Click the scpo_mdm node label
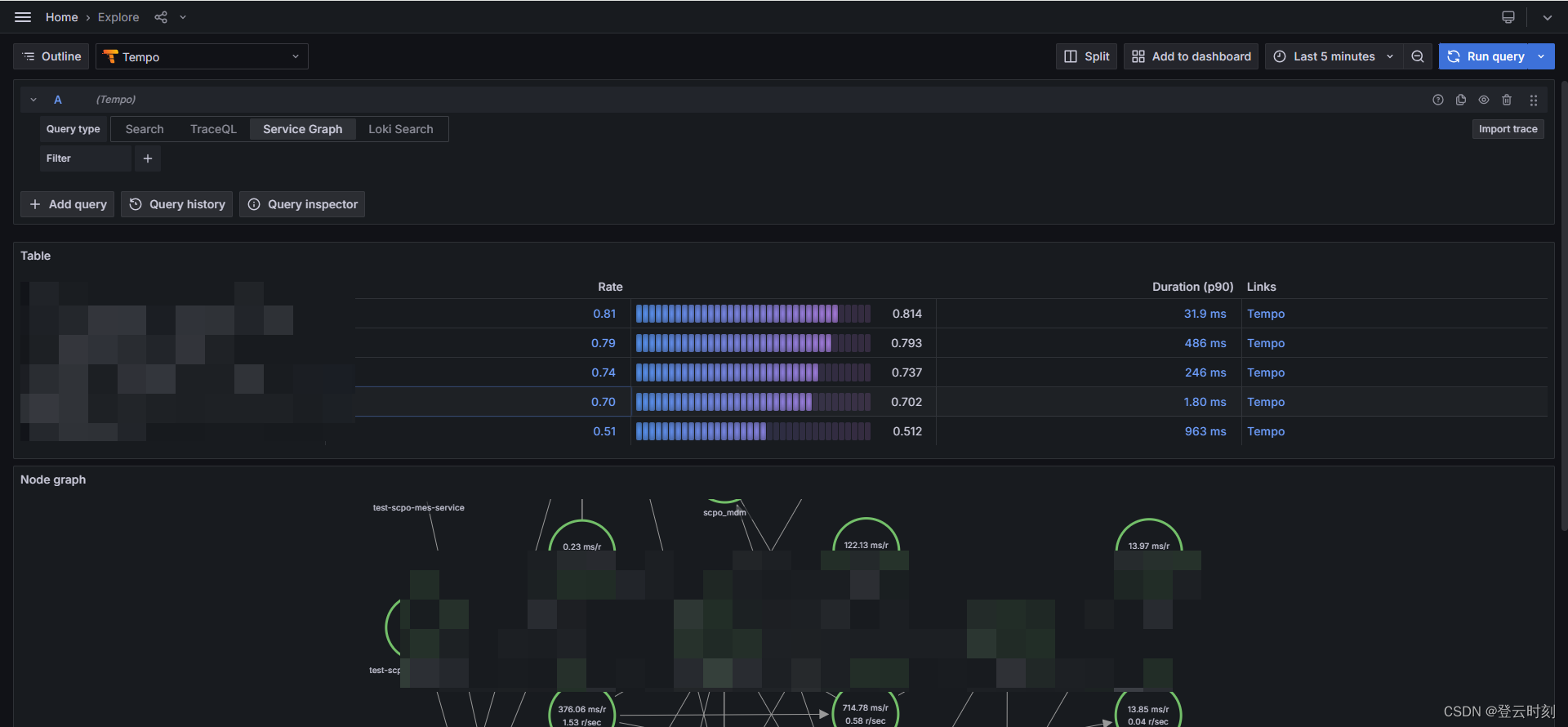Viewport: 1568px width, 727px height. pyautogui.click(x=724, y=513)
